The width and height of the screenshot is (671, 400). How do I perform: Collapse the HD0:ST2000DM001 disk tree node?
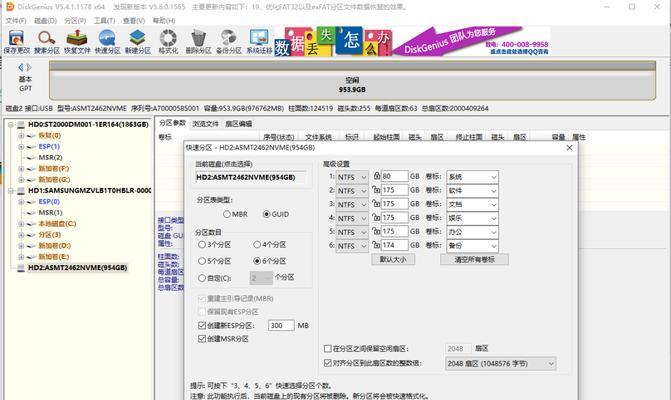point(11,124)
